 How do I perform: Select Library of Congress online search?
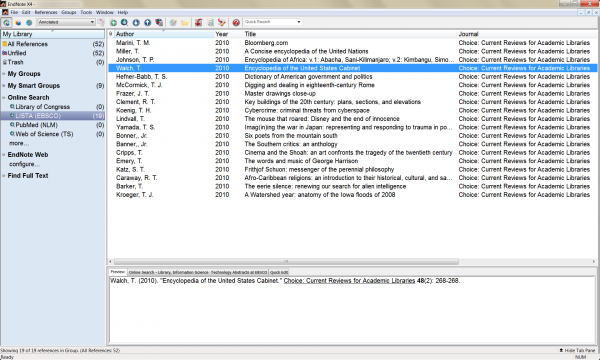(53, 107)
